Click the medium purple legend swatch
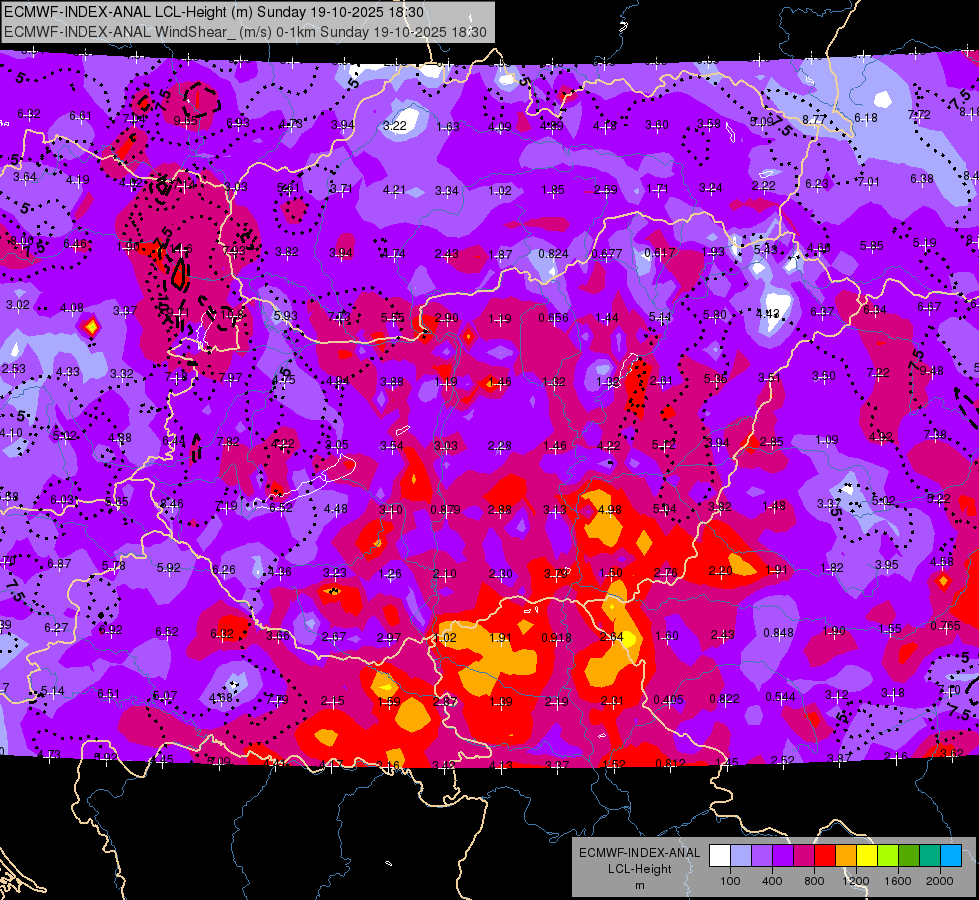The height and width of the screenshot is (900, 979). pyautogui.click(x=762, y=856)
